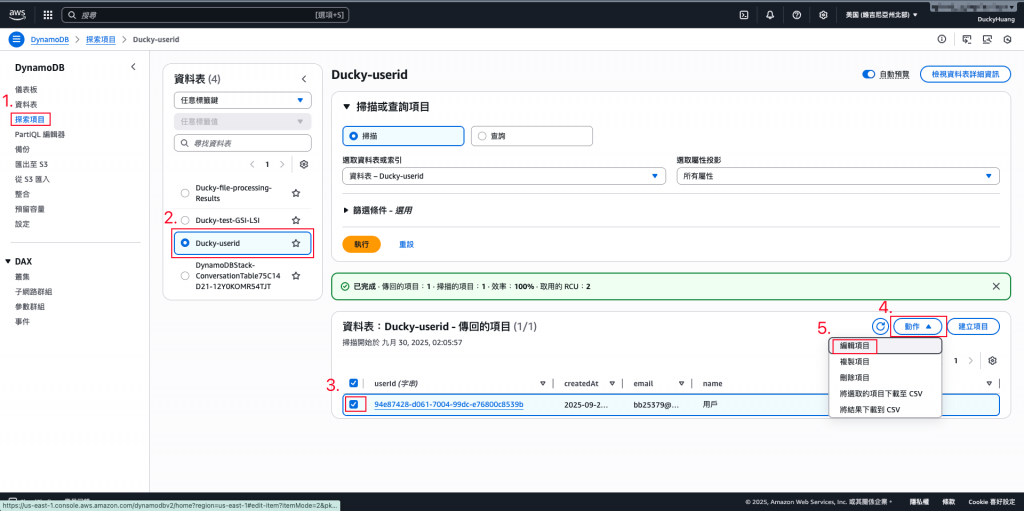Open the info circle icon in breadcrumb bar
Viewport: 1024px width, 511px height.
(942, 39)
